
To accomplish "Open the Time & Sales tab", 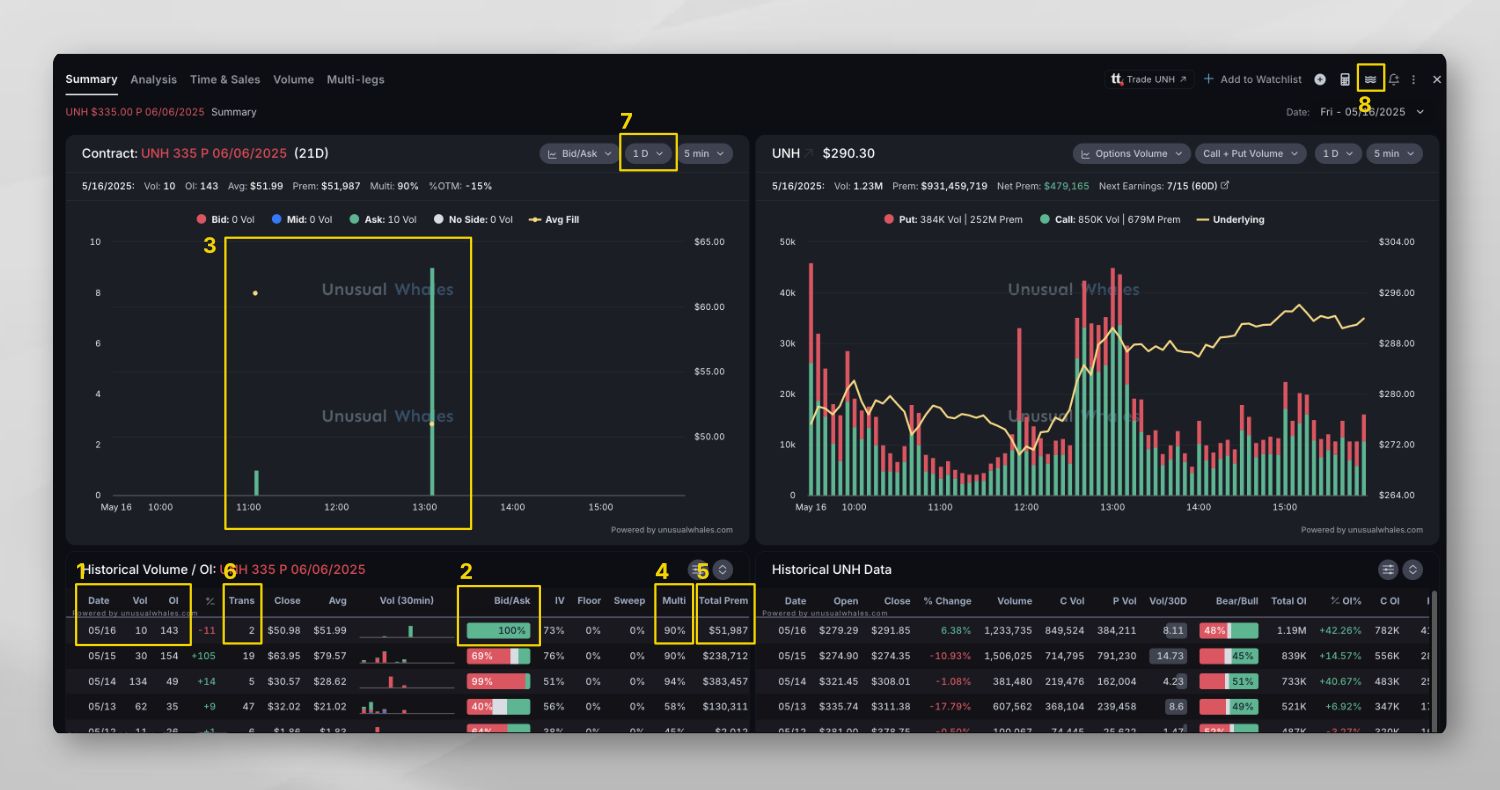I will point(225,79).
